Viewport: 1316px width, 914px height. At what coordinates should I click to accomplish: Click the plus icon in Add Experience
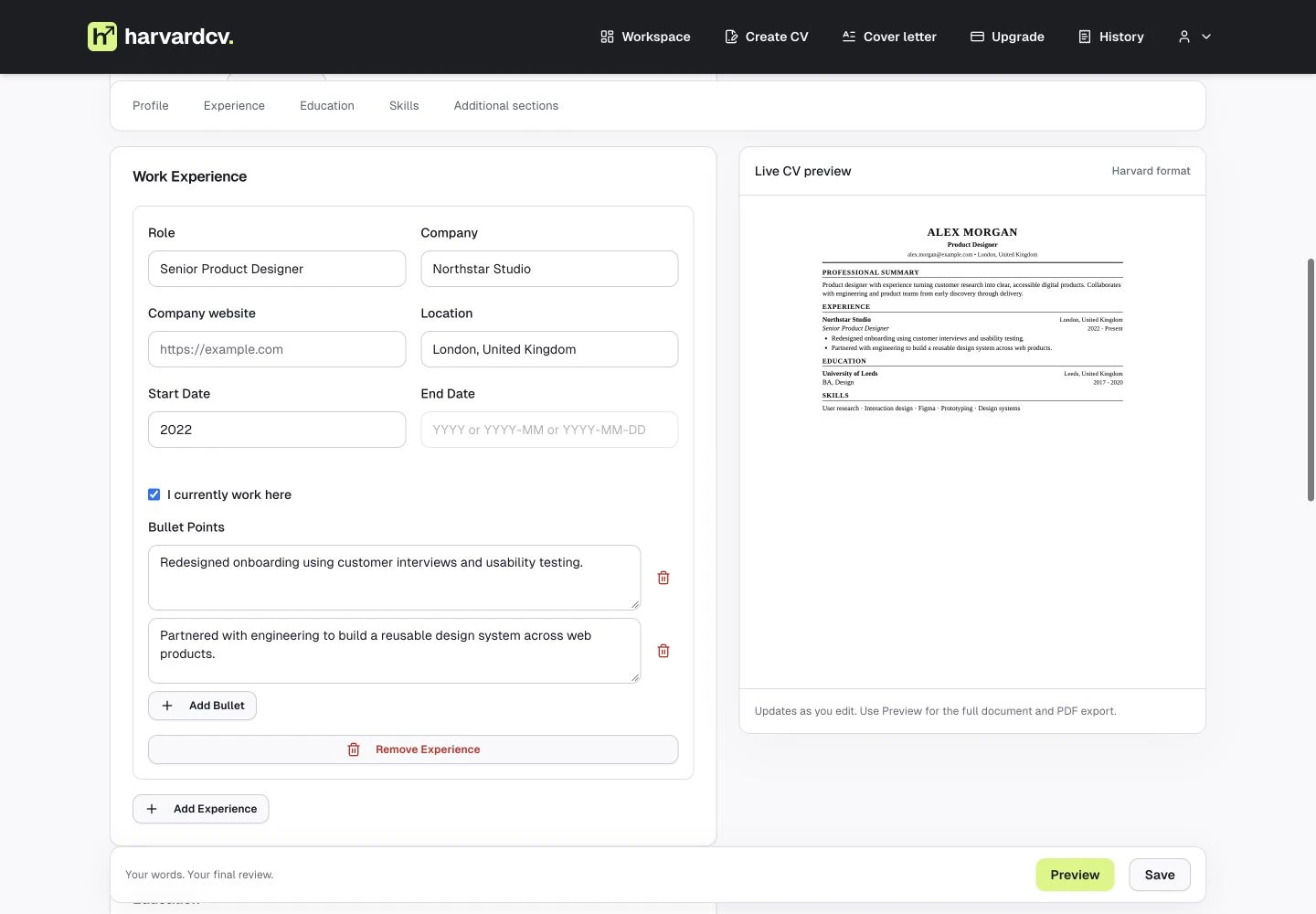click(x=152, y=809)
